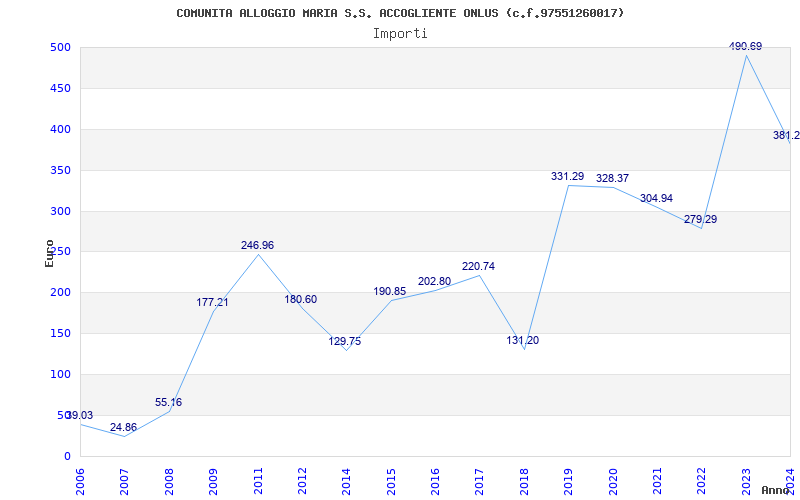
Task: Select the 55.16 data label
Action: click(x=168, y=403)
